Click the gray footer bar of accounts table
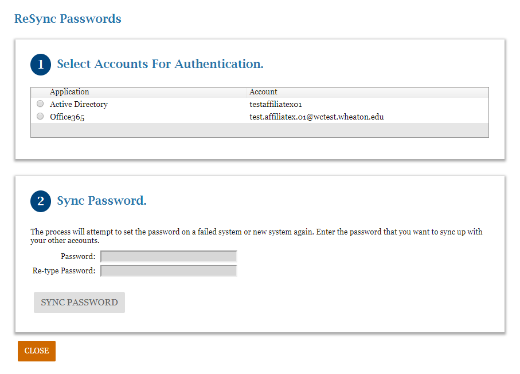This screenshot has width=520, height=374. (259, 130)
